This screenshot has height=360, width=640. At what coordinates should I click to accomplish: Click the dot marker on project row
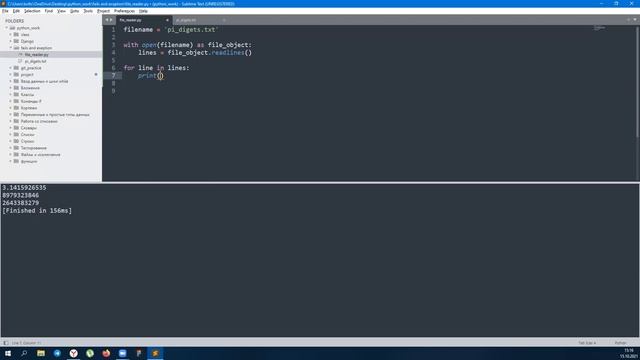pos(96,75)
